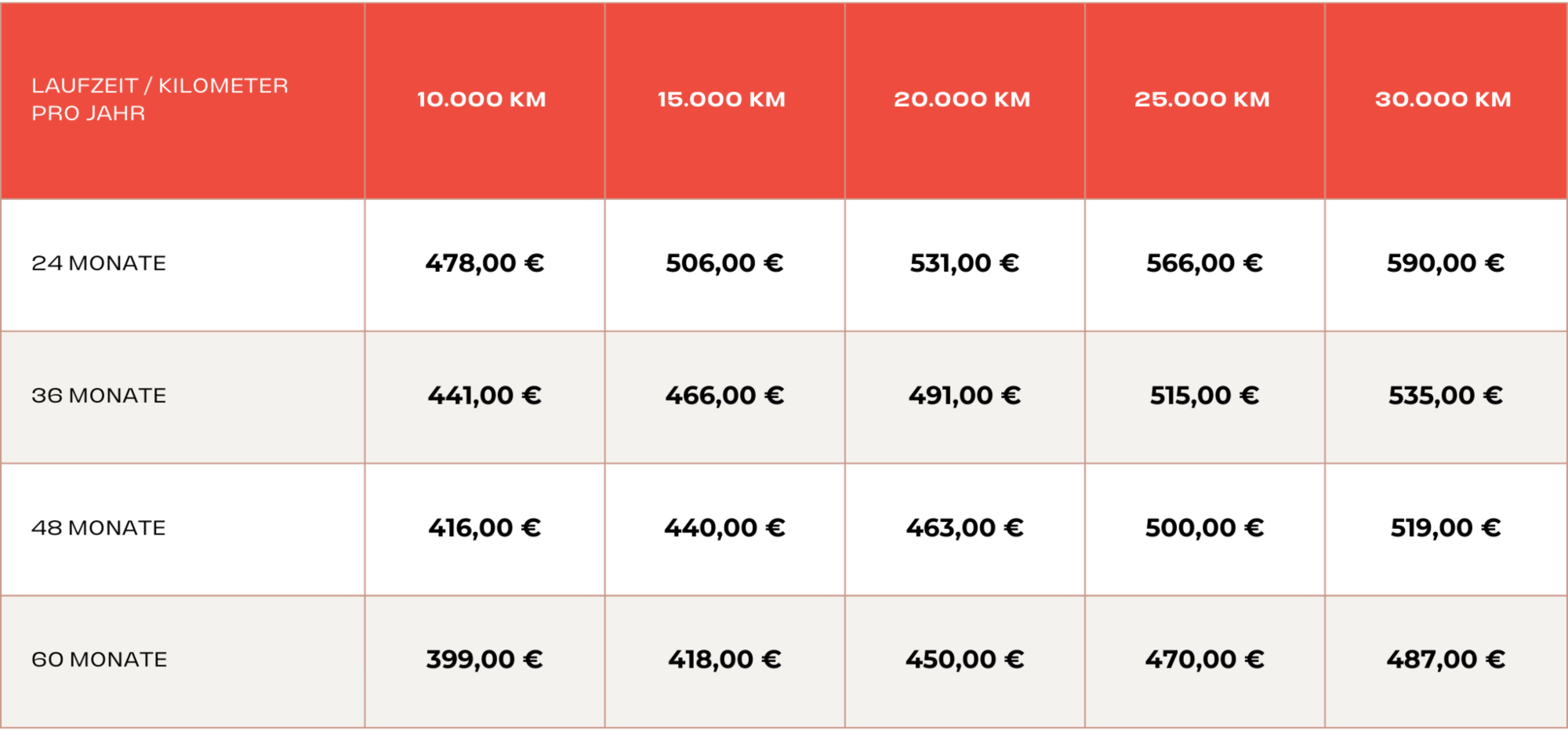Image resolution: width=1568 pixels, height=731 pixels.
Task: Click the 487,00 € price cell
Action: click(1445, 660)
